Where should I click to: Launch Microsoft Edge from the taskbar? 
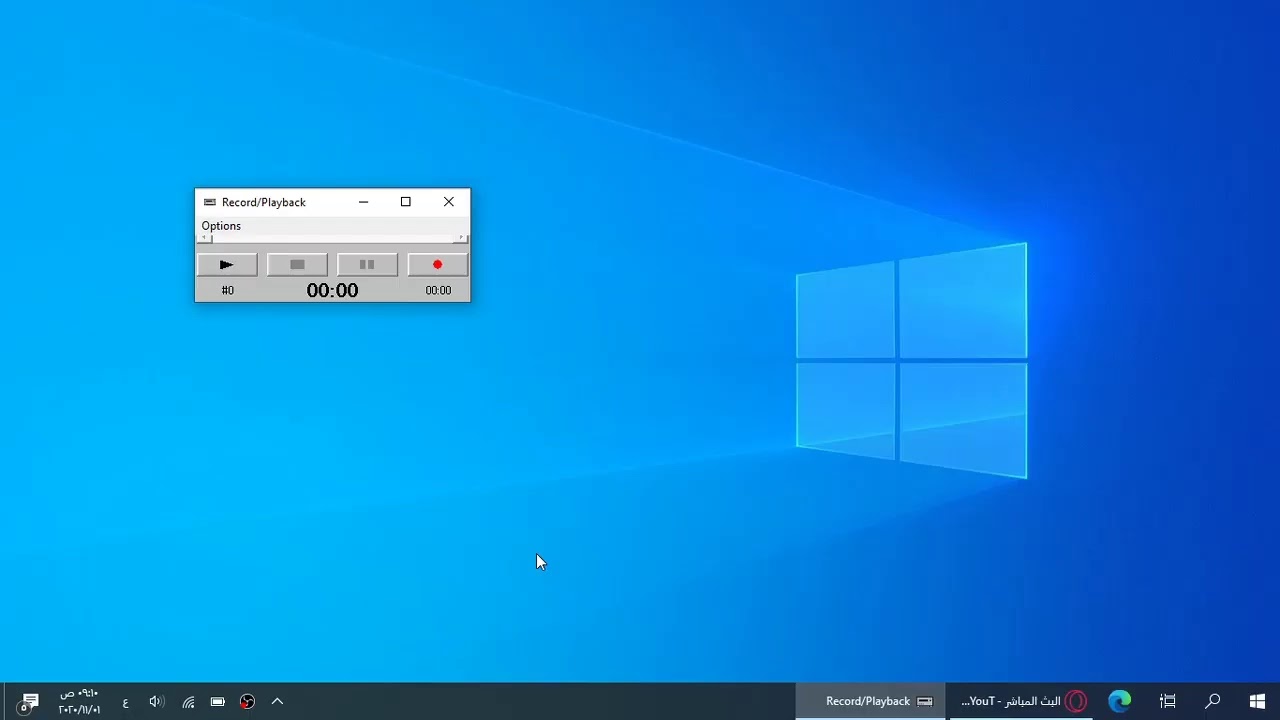[1119, 701]
